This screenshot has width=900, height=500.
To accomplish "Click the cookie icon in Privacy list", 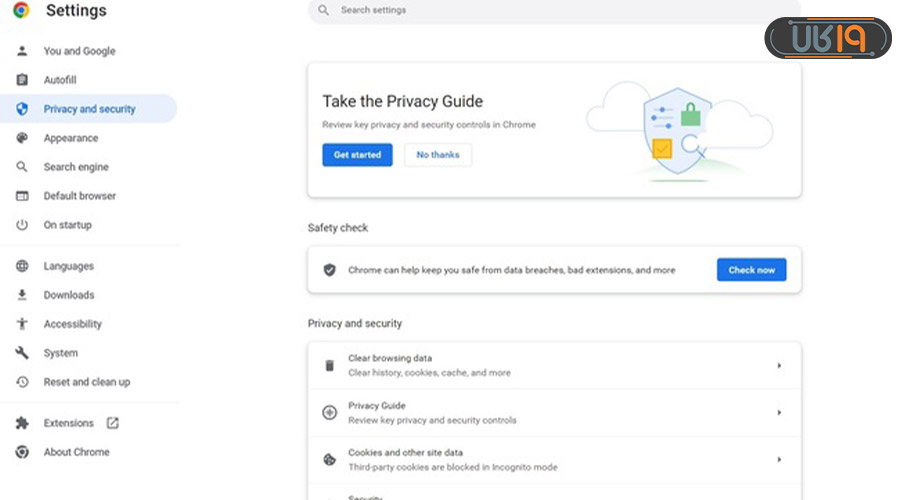I will 329,459.
